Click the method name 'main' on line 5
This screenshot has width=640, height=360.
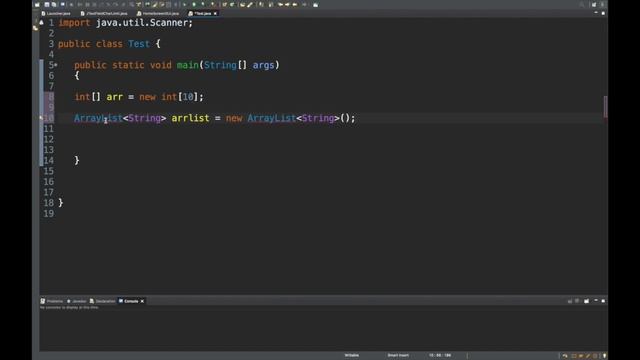(x=187, y=65)
